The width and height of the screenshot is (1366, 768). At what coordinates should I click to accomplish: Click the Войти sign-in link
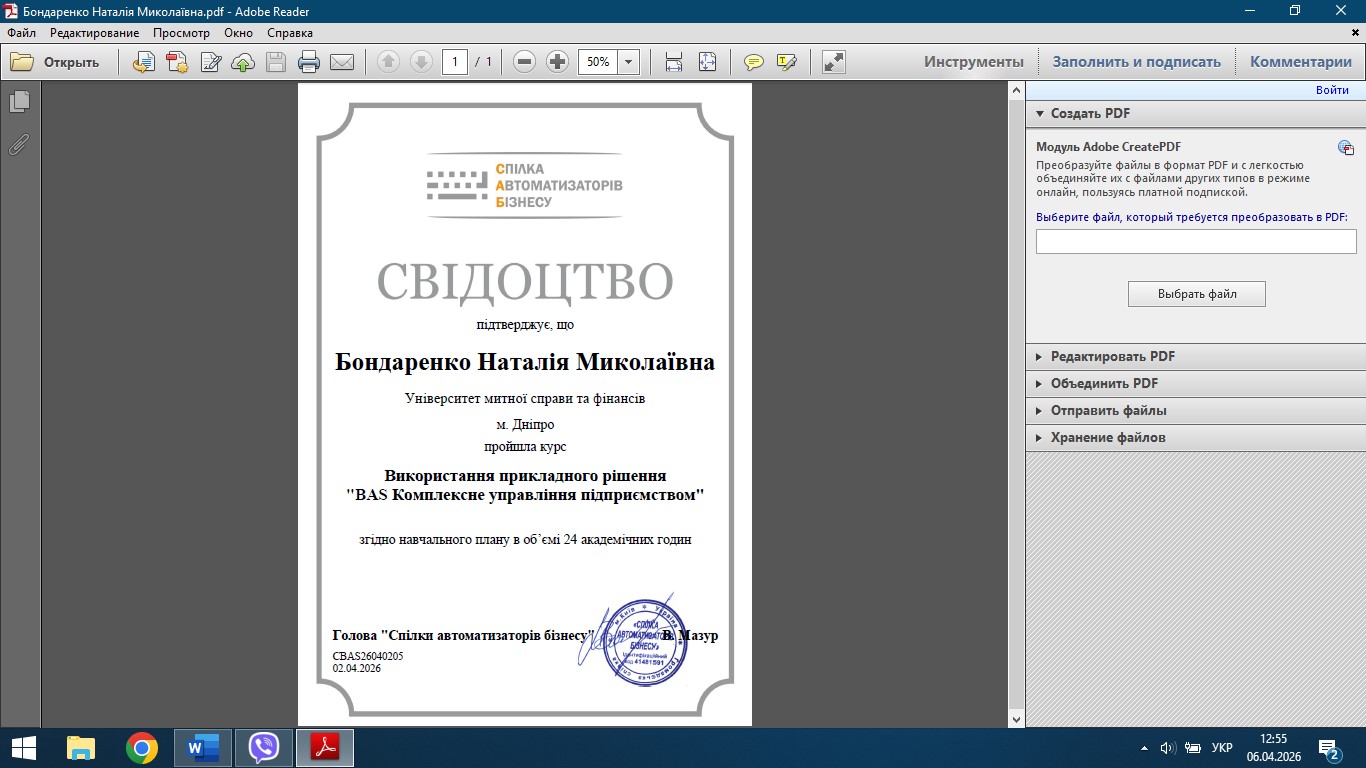(x=1332, y=90)
